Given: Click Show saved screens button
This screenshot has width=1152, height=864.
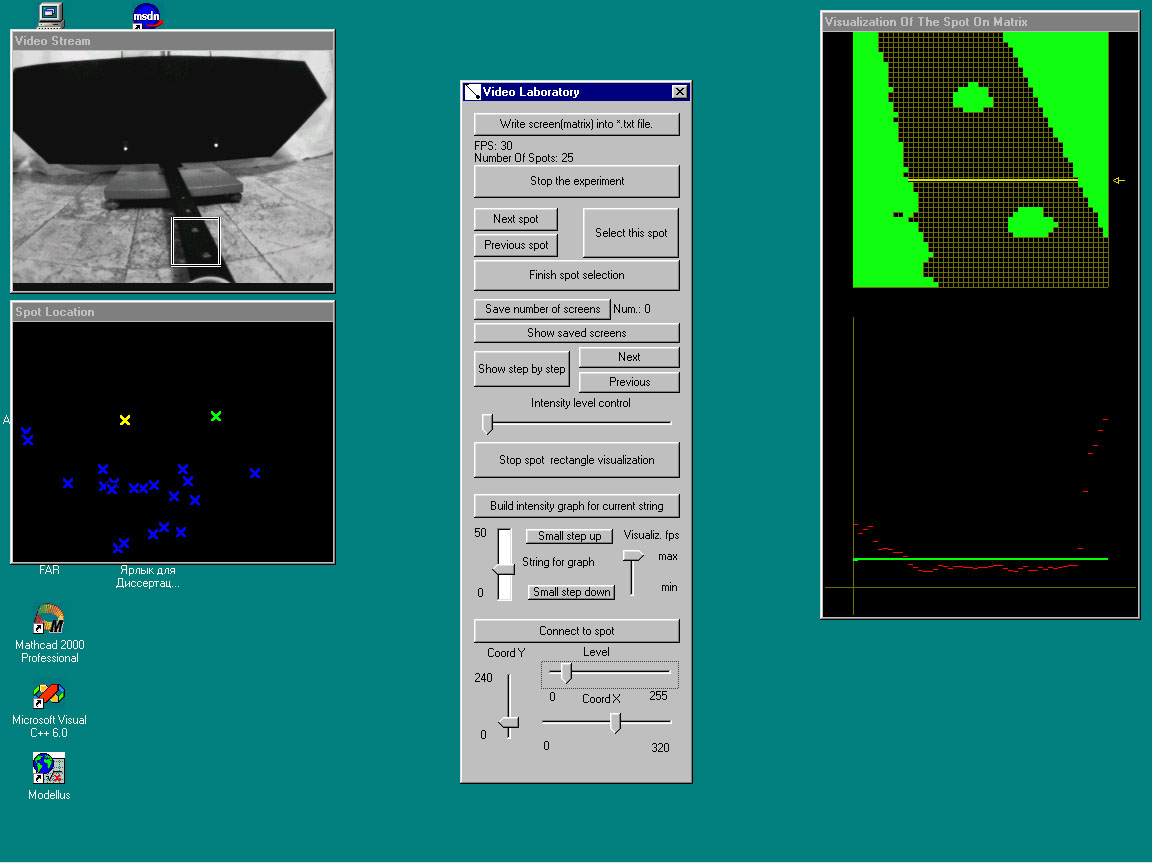Looking at the screenshot, I should (x=576, y=333).
